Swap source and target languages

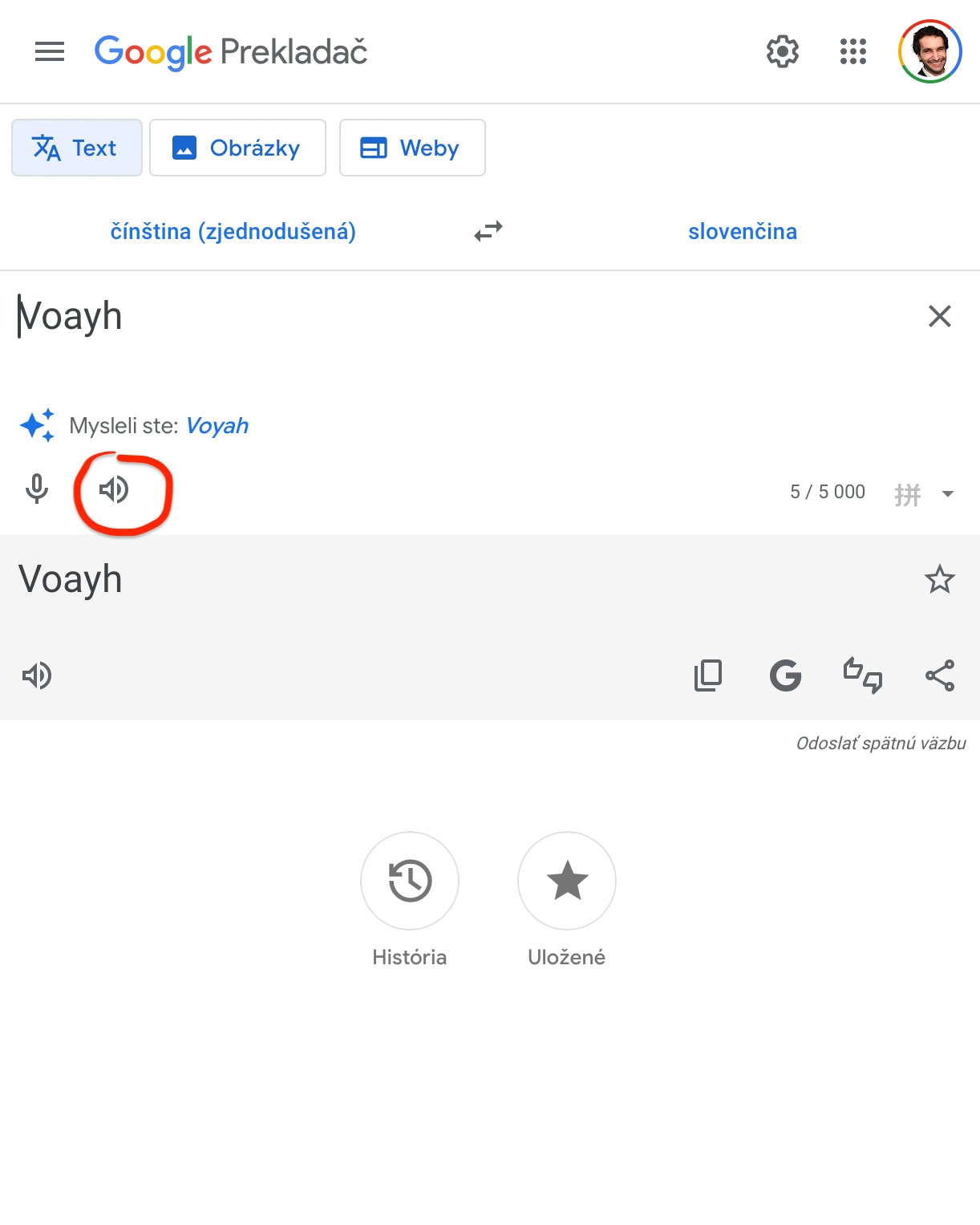[x=488, y=232]
